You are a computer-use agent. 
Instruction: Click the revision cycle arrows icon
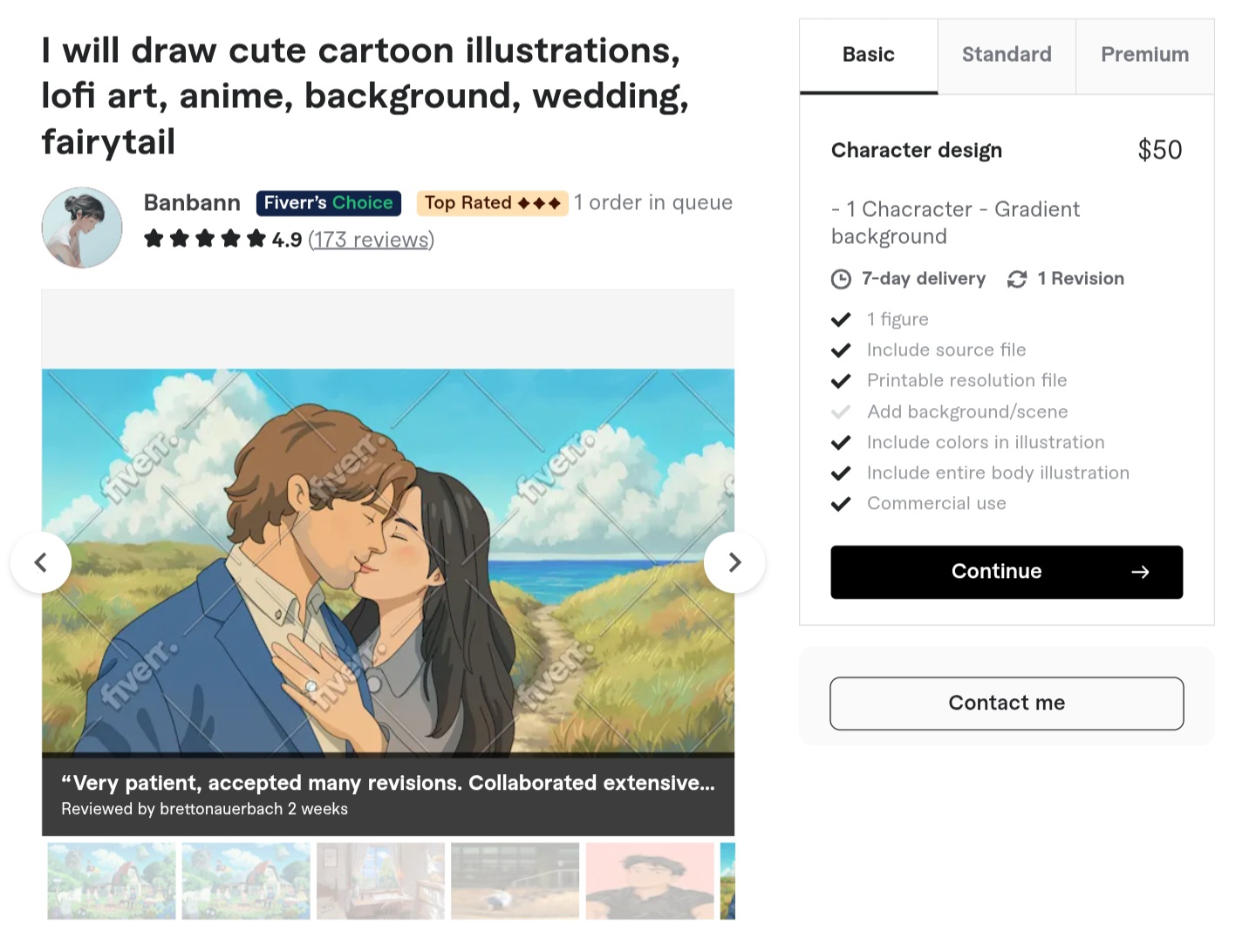click(1017, 279)
